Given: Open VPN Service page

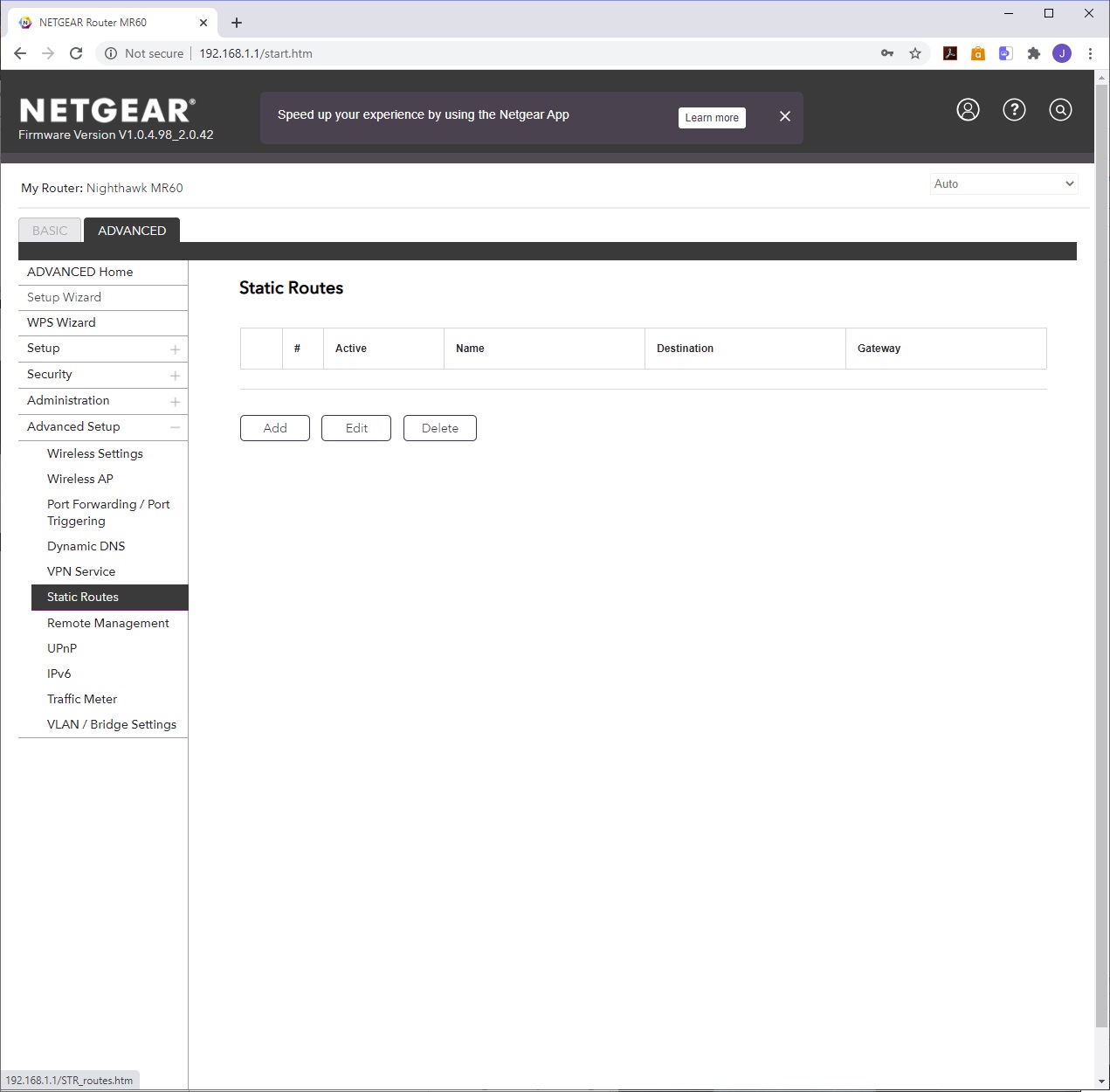Looking at the screenshot, I should 81,571.
